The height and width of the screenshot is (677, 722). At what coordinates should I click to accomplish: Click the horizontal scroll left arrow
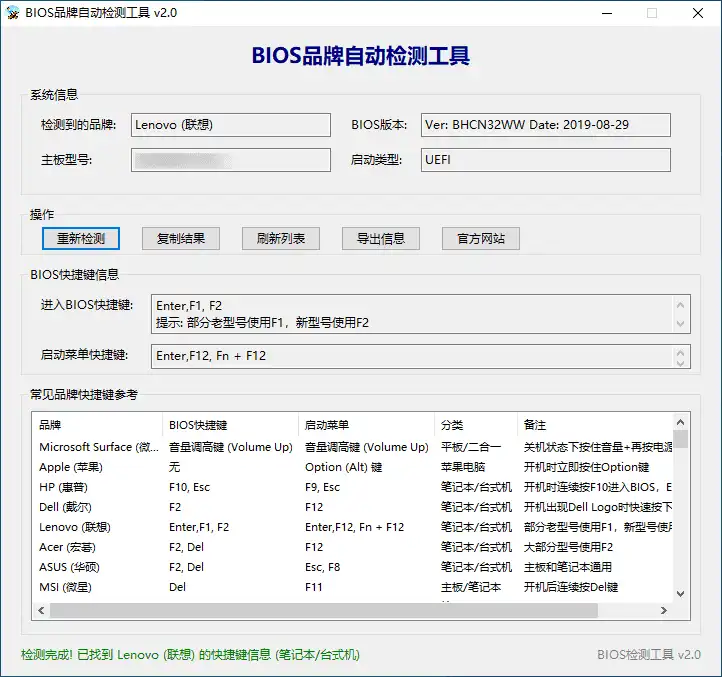pyautogui.click(x=41, y=610)
